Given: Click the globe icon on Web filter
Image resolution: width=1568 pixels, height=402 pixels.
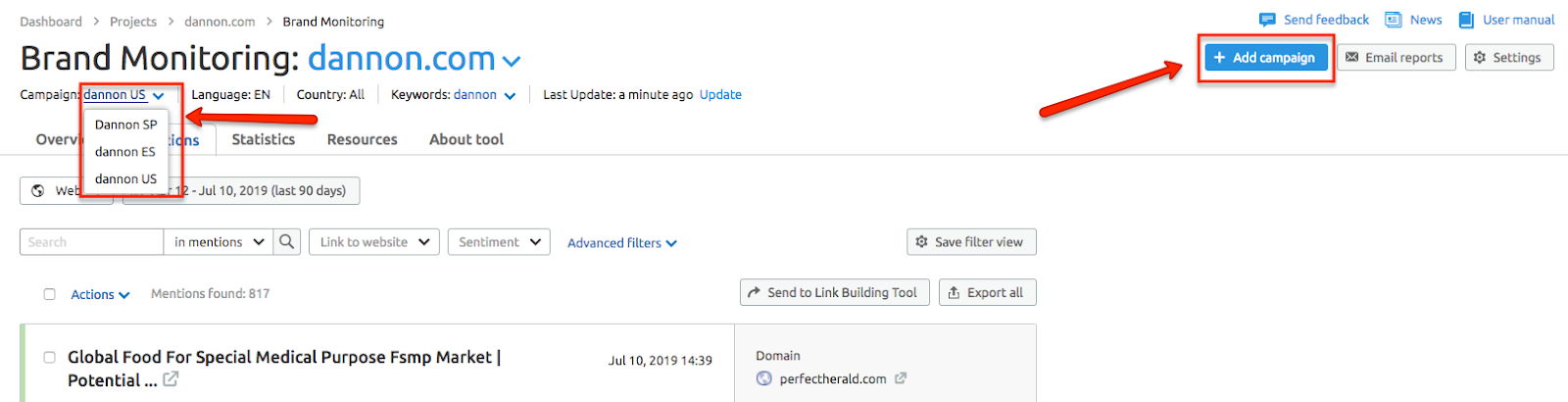Looking at the screenshot, I should pos(37,190).
